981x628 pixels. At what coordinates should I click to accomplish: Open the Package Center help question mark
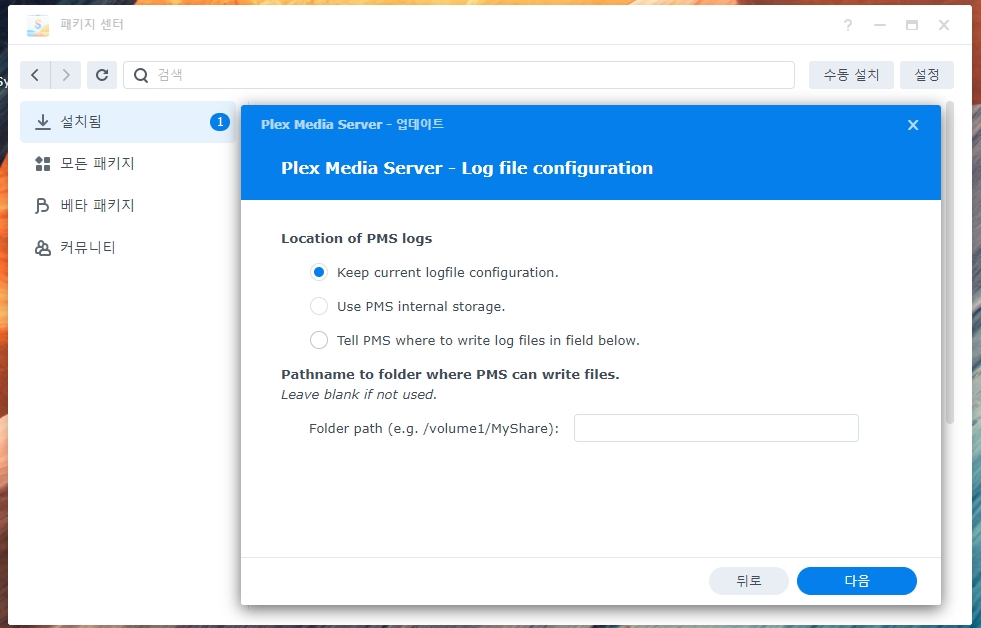848,25
